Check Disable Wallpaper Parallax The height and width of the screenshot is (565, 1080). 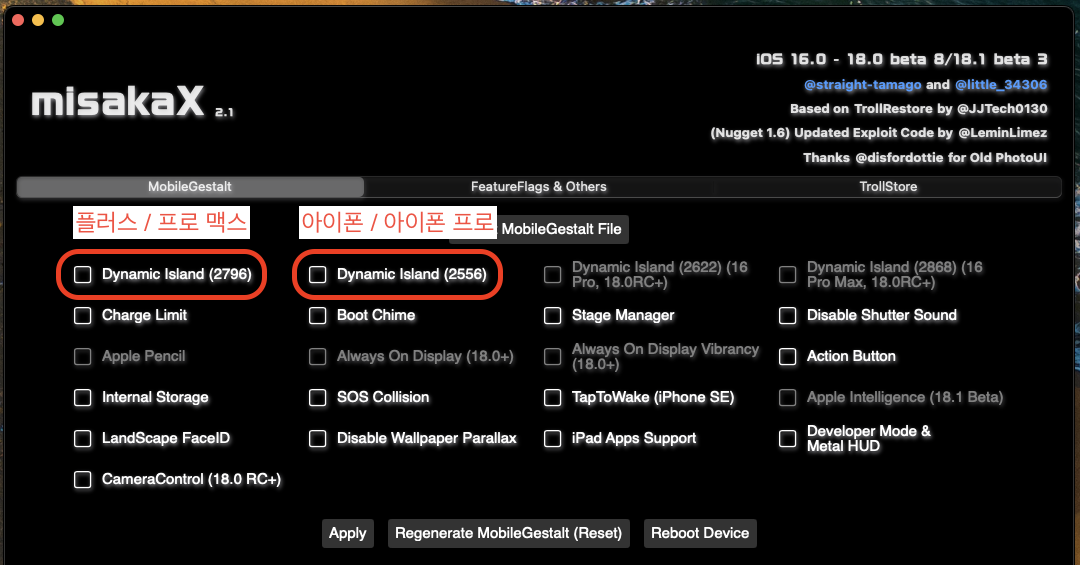[x=318, y=438]
